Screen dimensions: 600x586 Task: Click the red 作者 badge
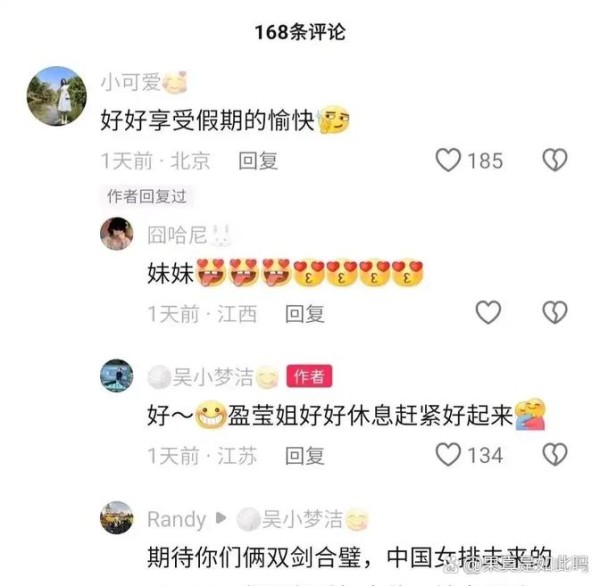(309, 376)
